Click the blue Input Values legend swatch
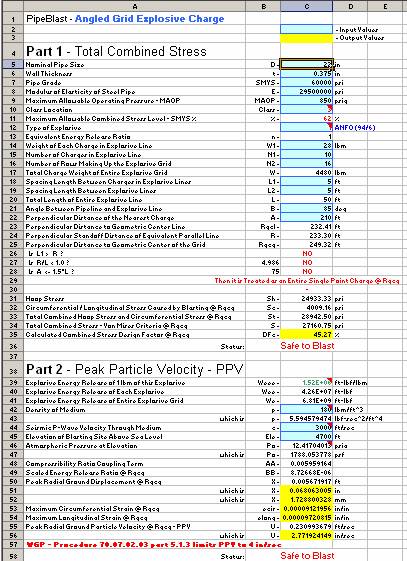This screenshot has height=561, width=407. point(307,29)
